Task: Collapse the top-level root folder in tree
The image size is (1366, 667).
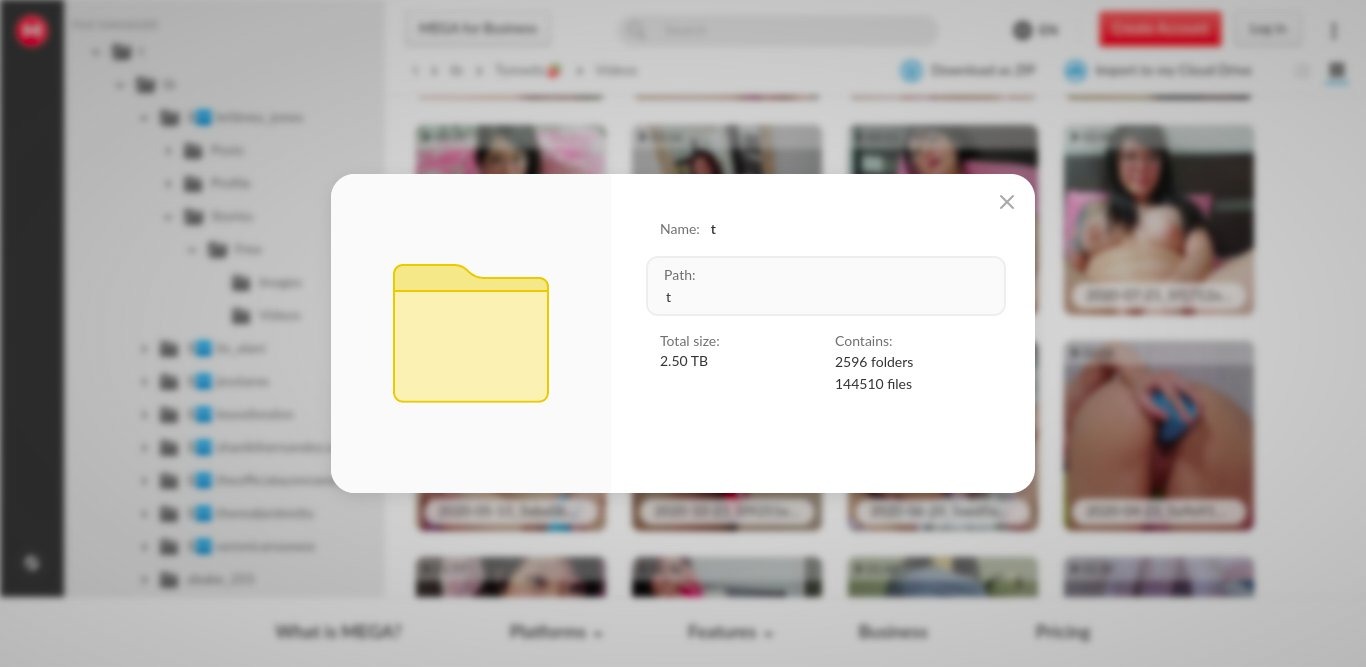Action: (97, 51)
